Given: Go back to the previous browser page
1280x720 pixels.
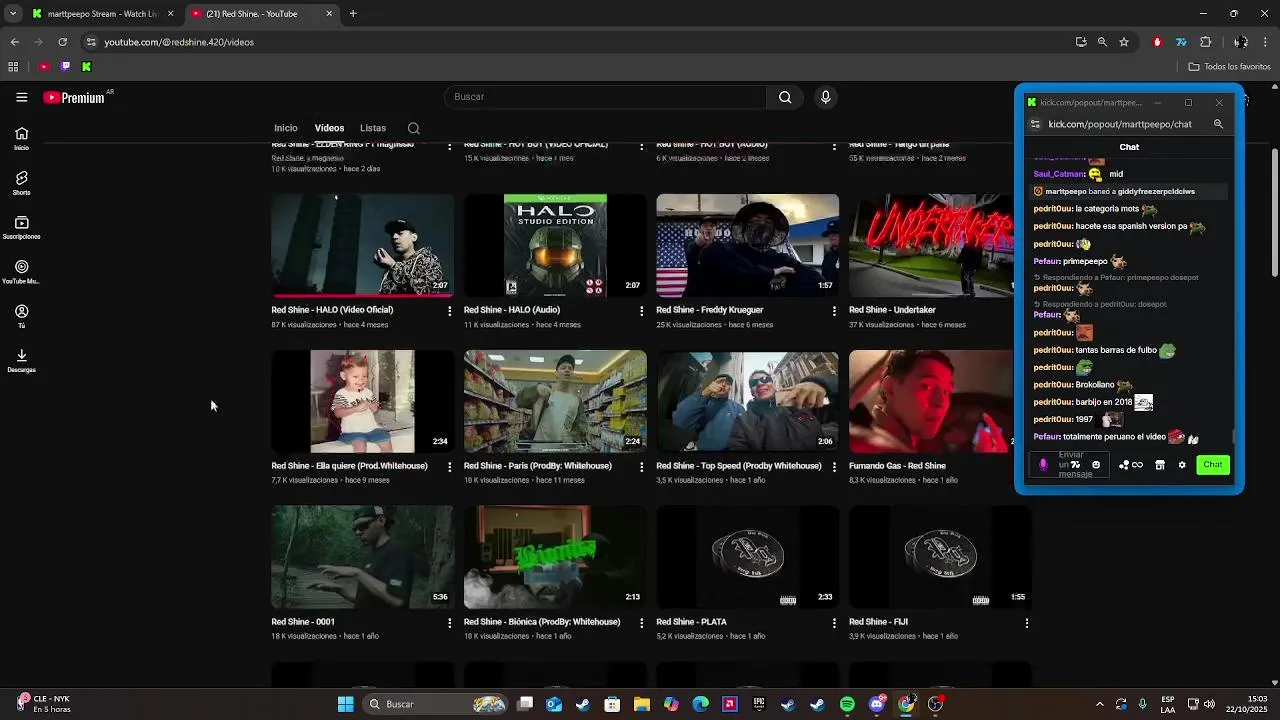Looking at the screenshot, I should 15,42.
